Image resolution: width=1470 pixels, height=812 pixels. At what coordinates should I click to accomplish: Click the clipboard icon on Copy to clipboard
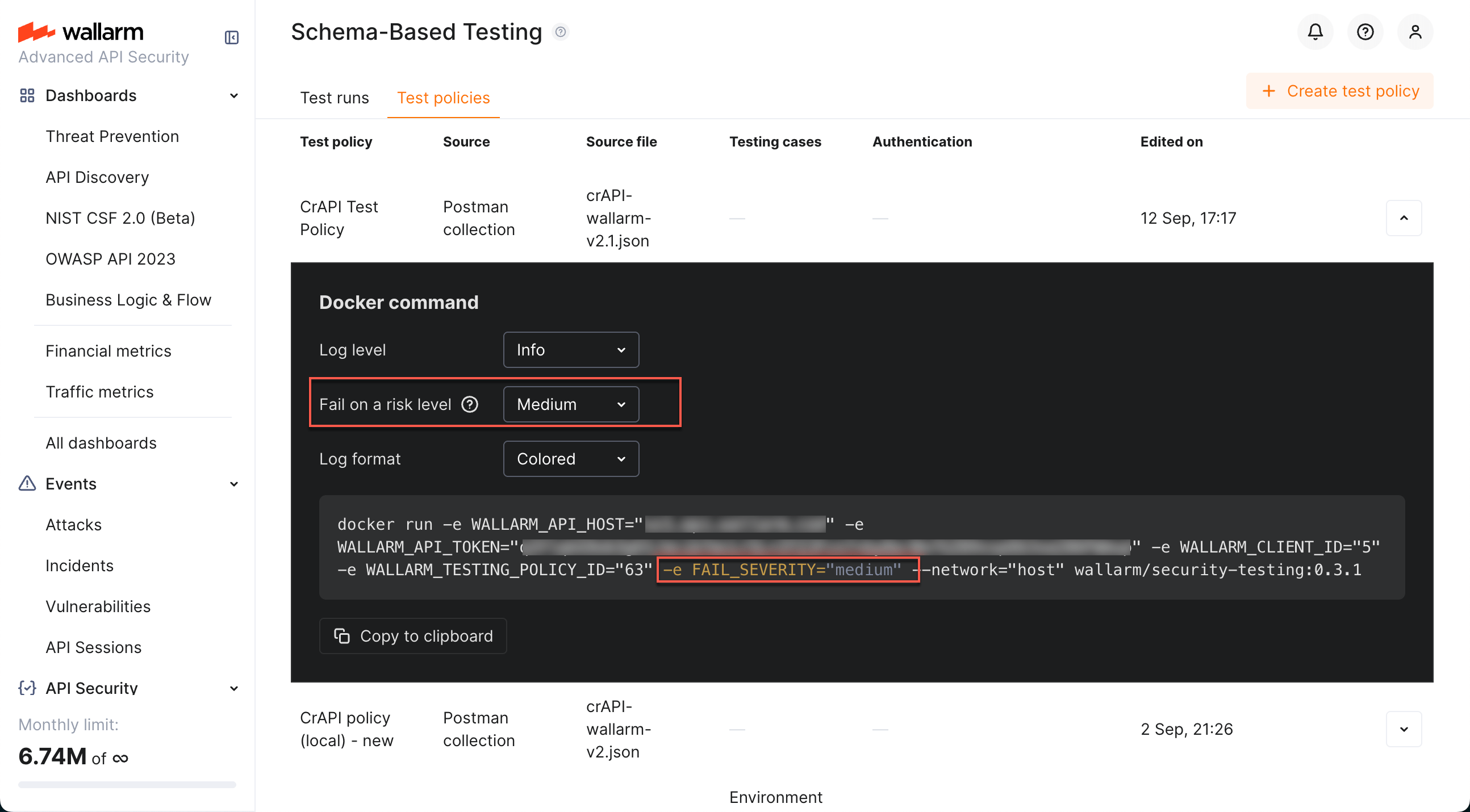(x=341, y=635)
